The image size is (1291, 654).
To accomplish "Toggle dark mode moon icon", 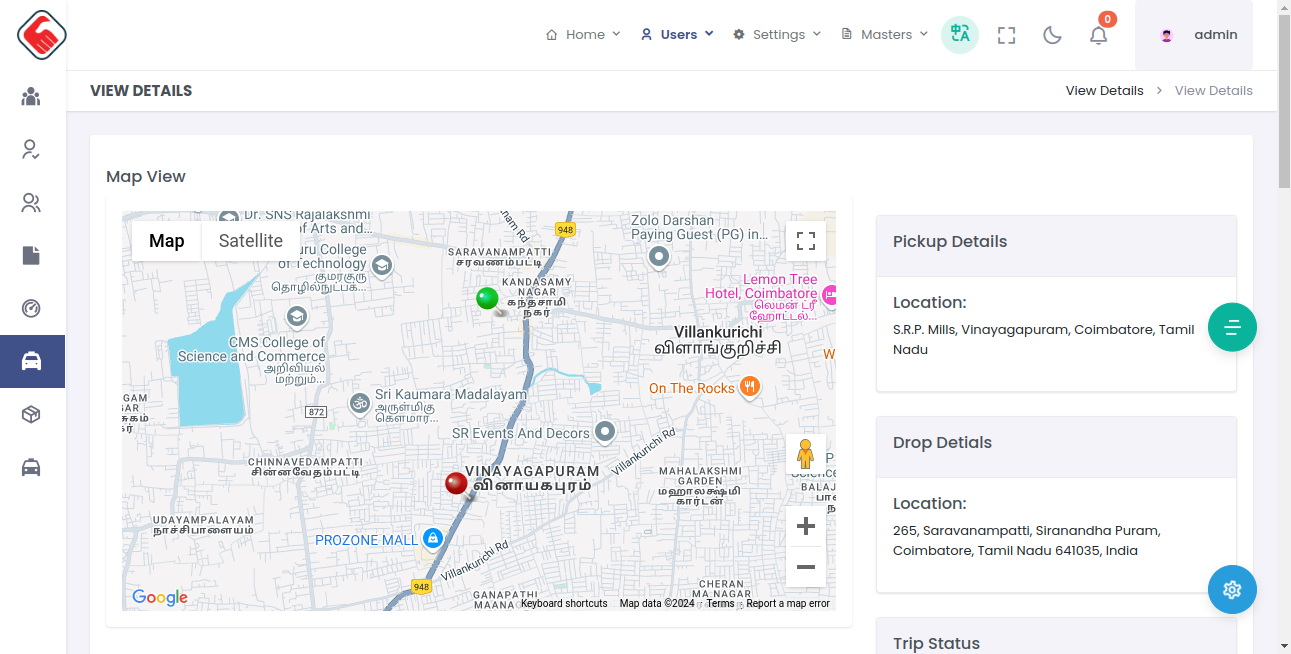I will click(x=1052, y=35).
